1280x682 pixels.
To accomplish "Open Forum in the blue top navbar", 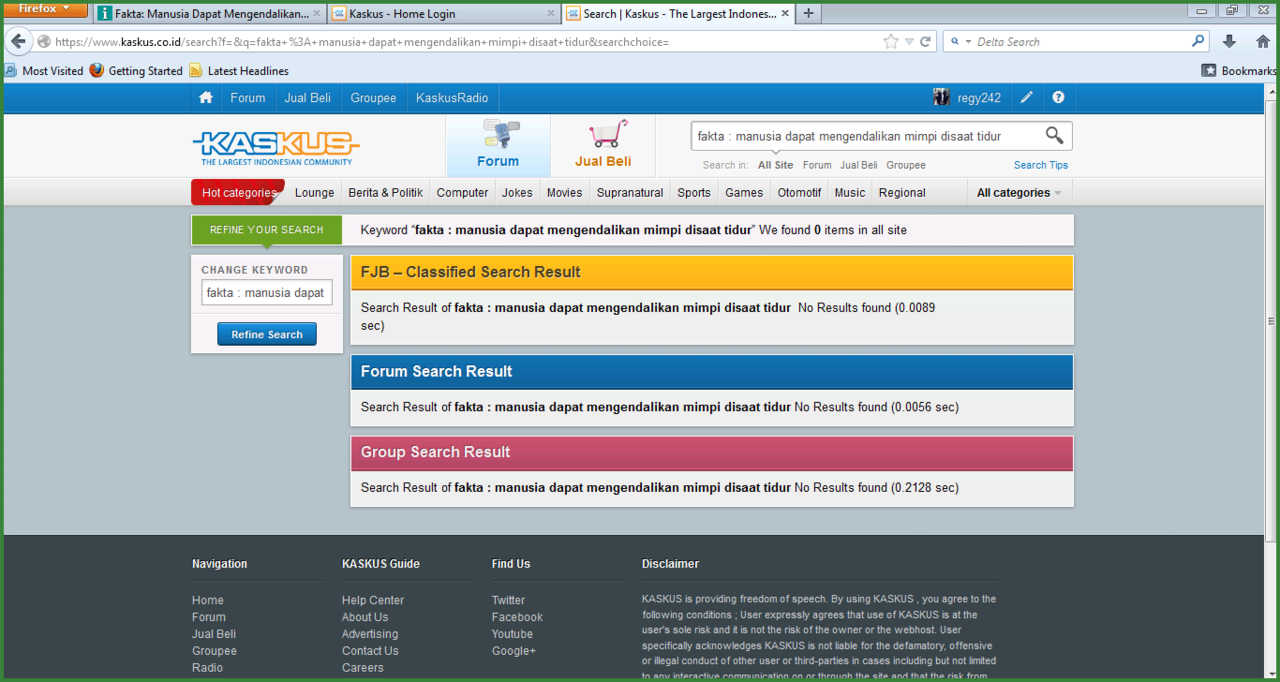I will [248, 98].
